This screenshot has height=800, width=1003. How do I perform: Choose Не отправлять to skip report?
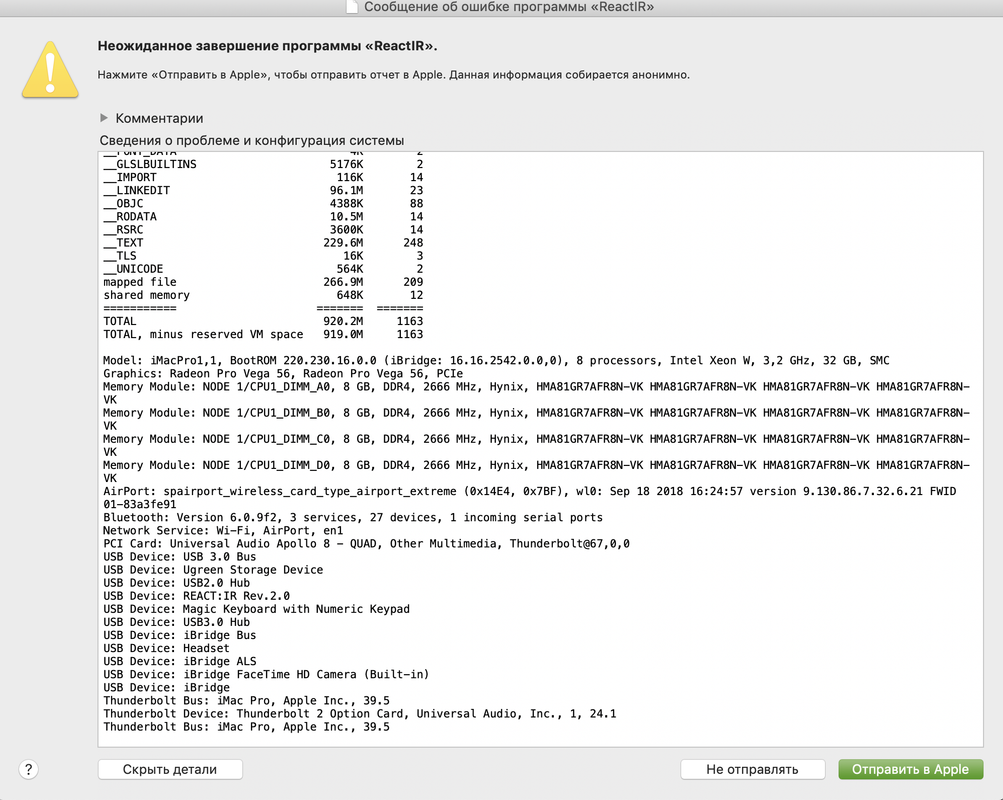pyautogui.click(x=752, y=769)
